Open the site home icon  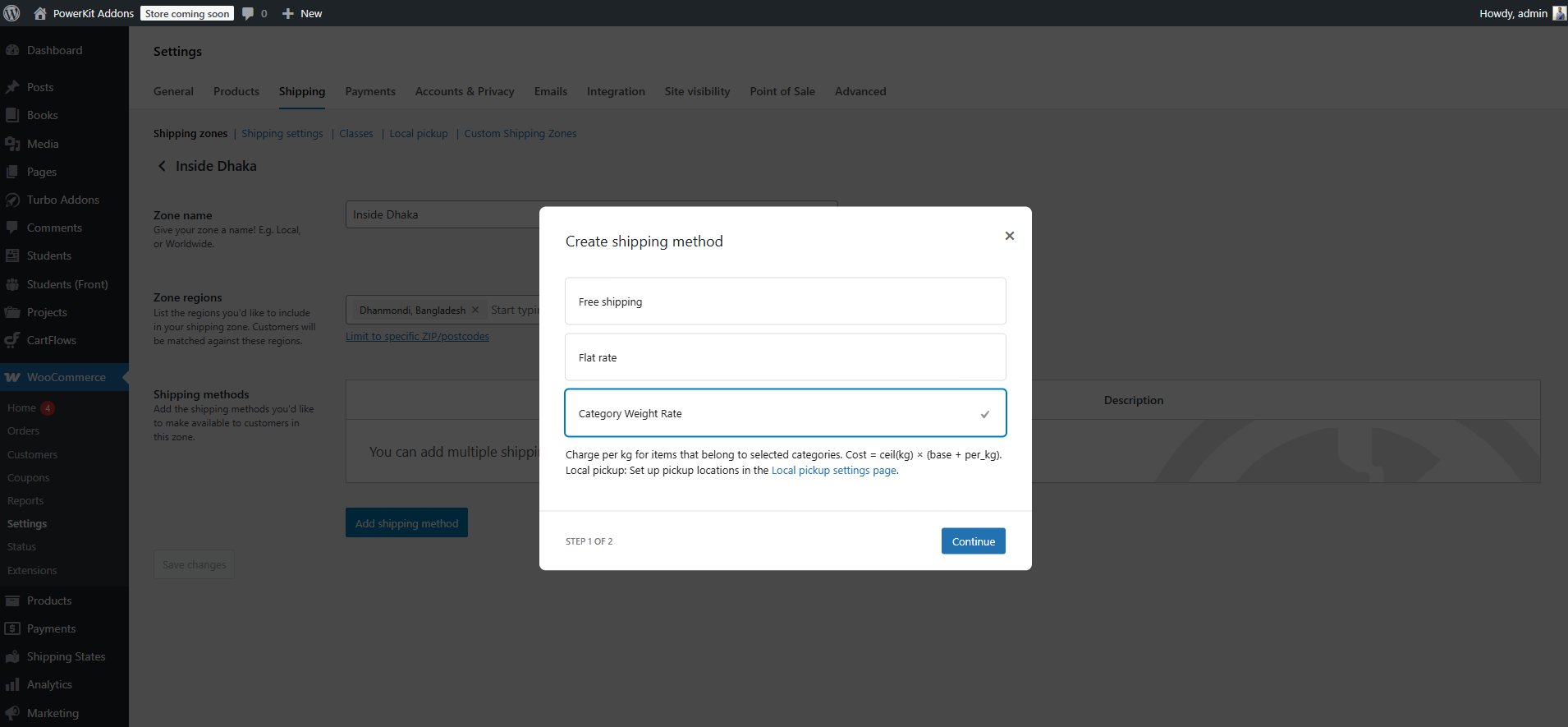click(40, 13)
